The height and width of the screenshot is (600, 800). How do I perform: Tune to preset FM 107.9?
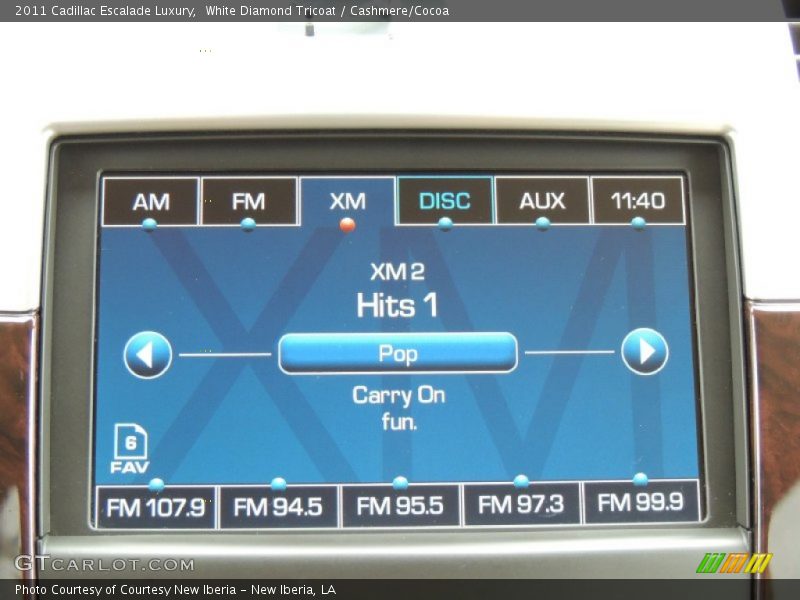coord(156,508)
